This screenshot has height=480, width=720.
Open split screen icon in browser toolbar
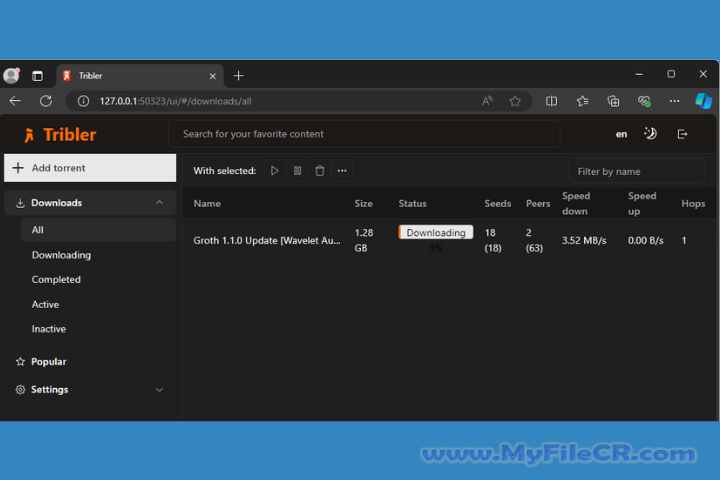551,101
